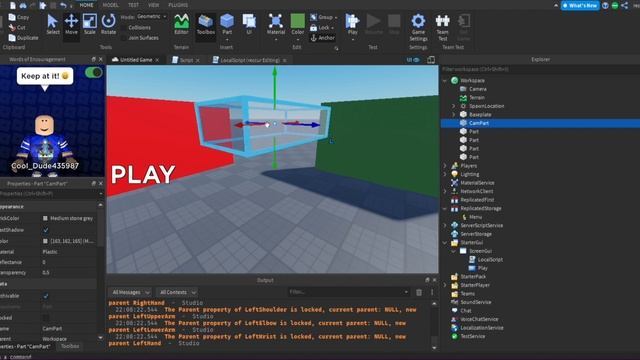Click the Output filter input field
The height and width of the screenshot is (360, 640).
tap(348, 292)
